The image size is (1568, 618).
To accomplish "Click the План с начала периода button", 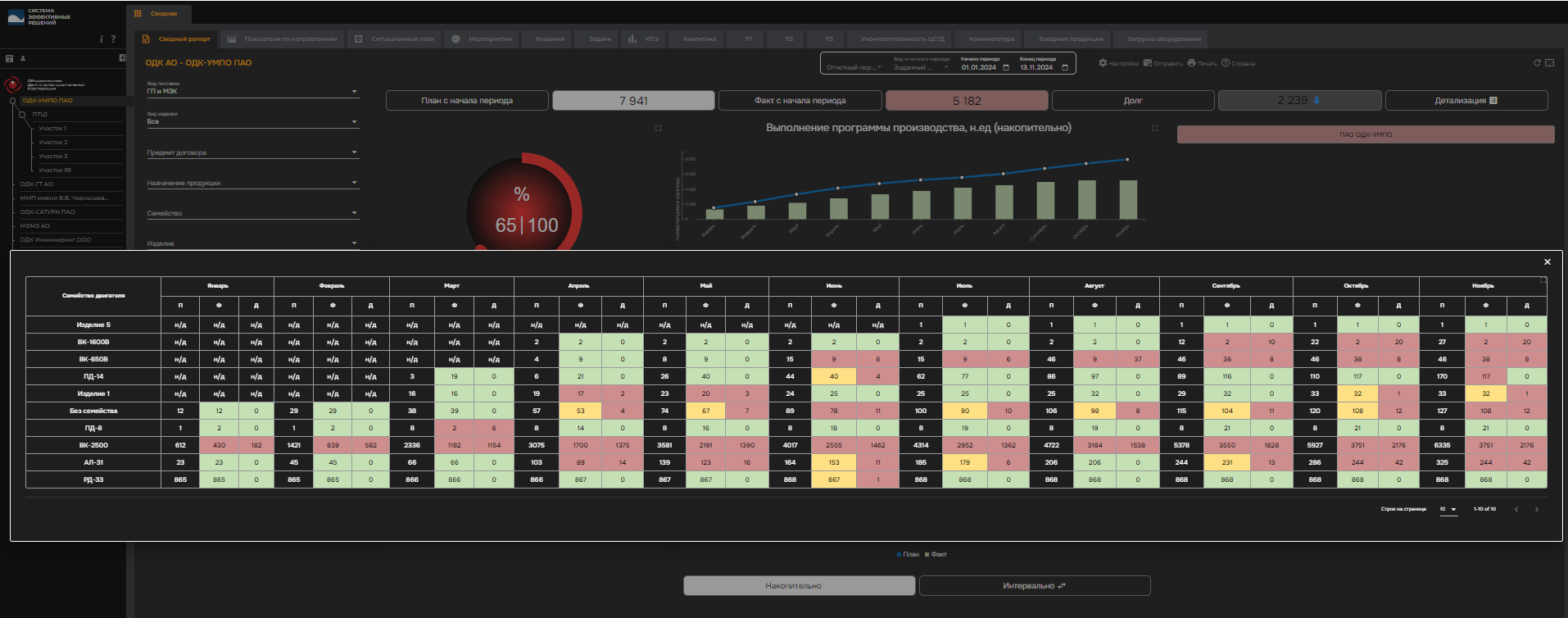I will [x=467, y=101].
